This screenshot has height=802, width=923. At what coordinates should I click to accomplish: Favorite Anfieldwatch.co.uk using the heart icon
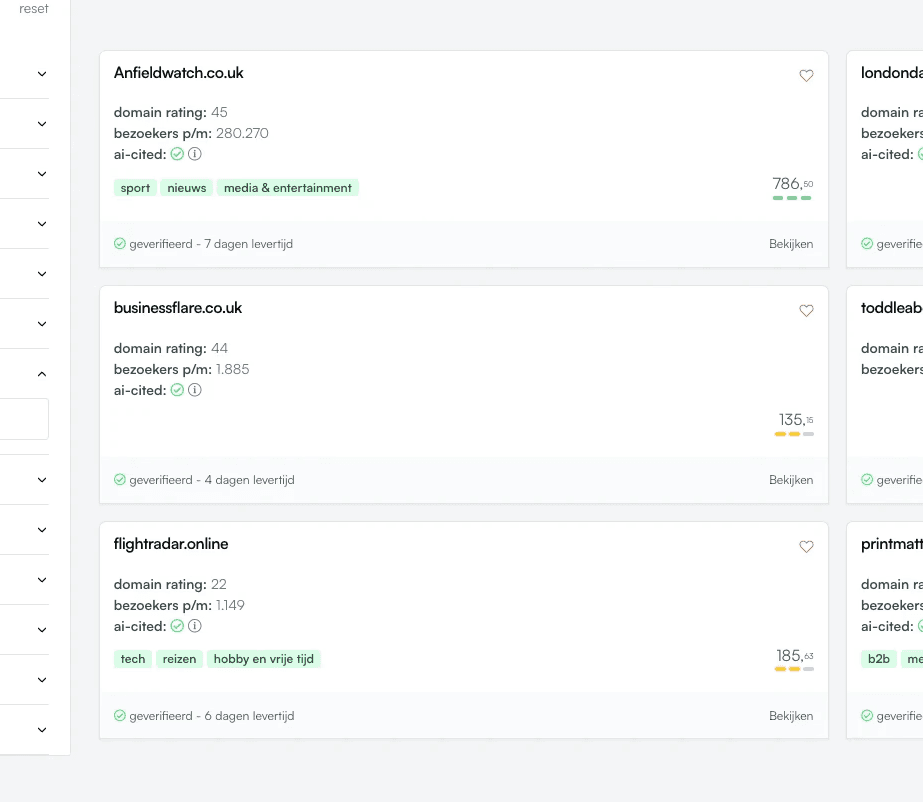point(806,75)
